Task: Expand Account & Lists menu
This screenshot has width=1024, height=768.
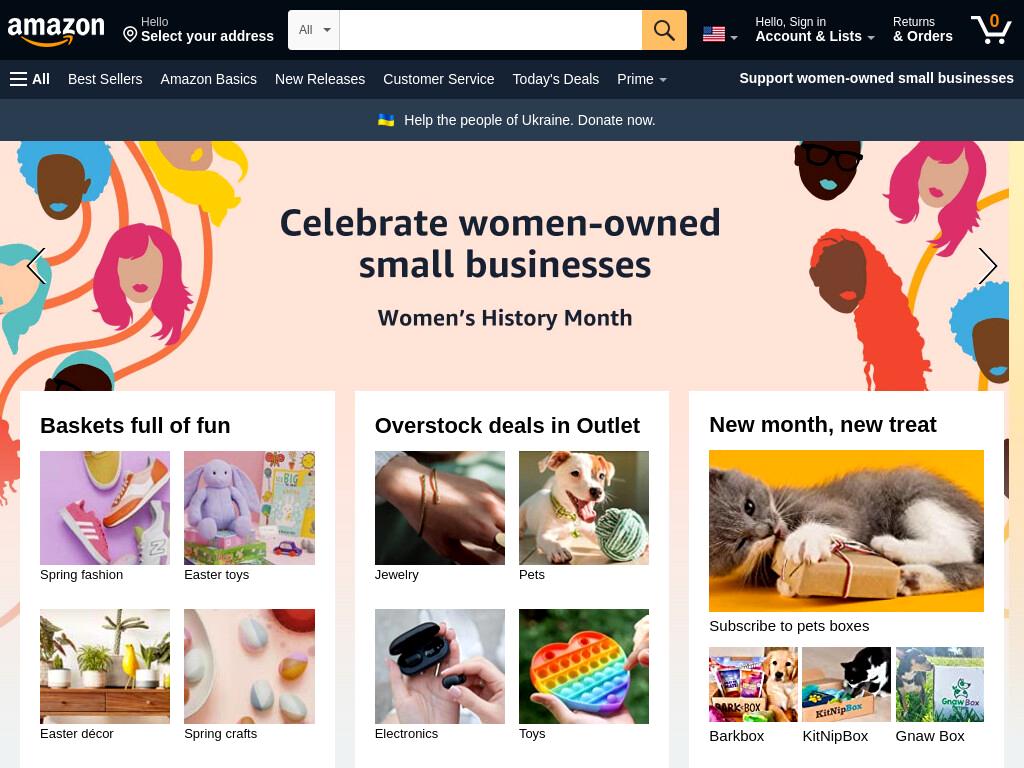Action: 814,29
